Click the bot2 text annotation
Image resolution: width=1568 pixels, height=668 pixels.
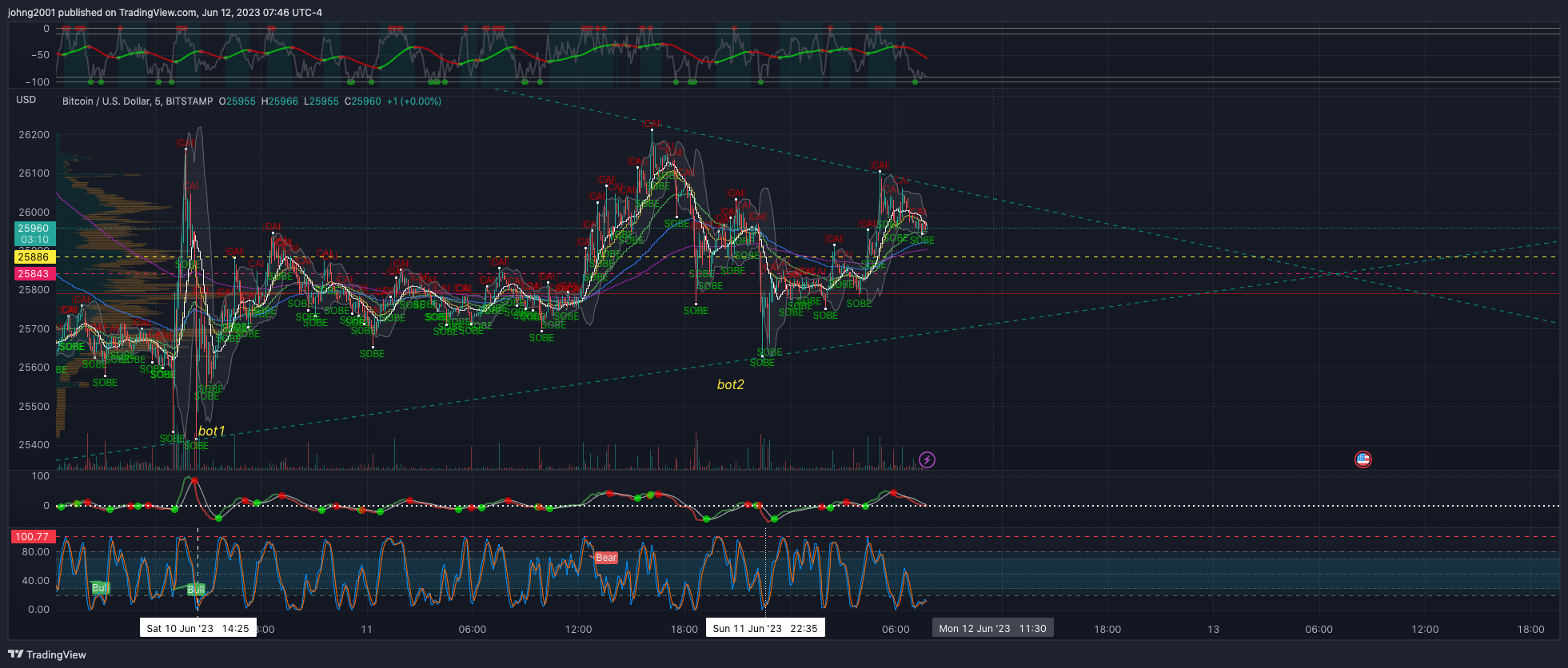(731, 385)
